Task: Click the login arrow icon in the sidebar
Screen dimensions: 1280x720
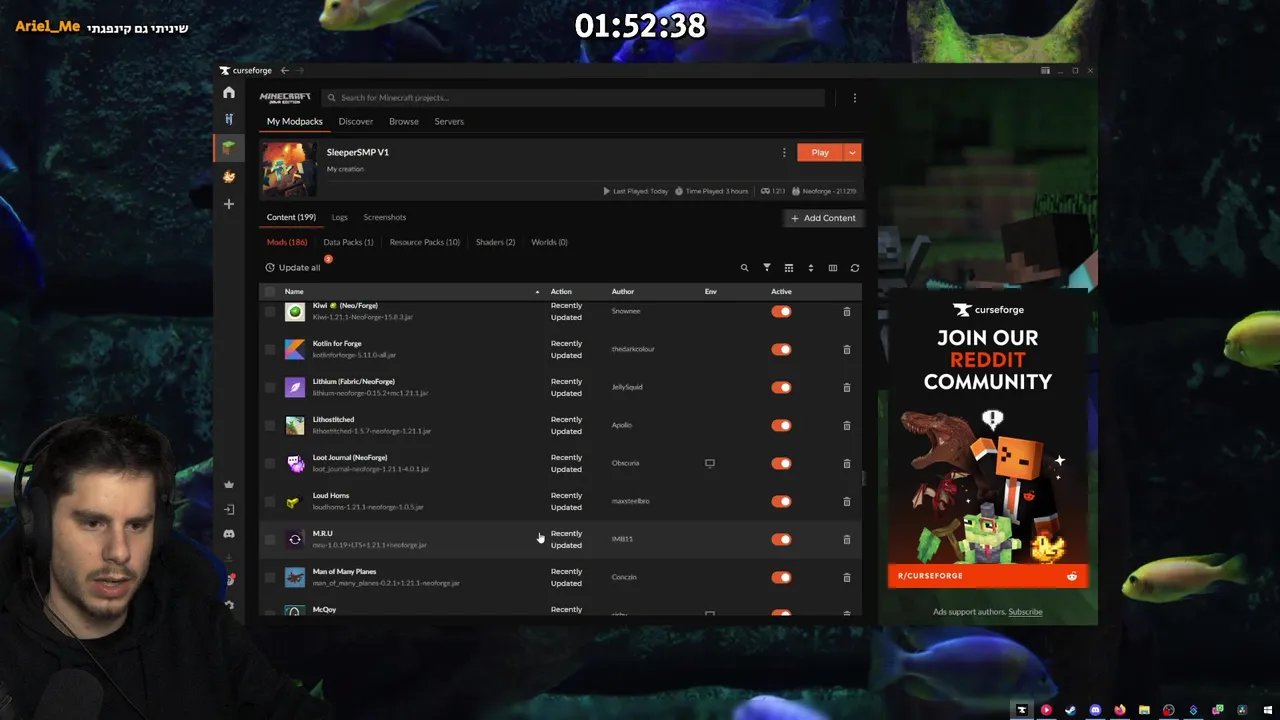Action: point(229,510)
